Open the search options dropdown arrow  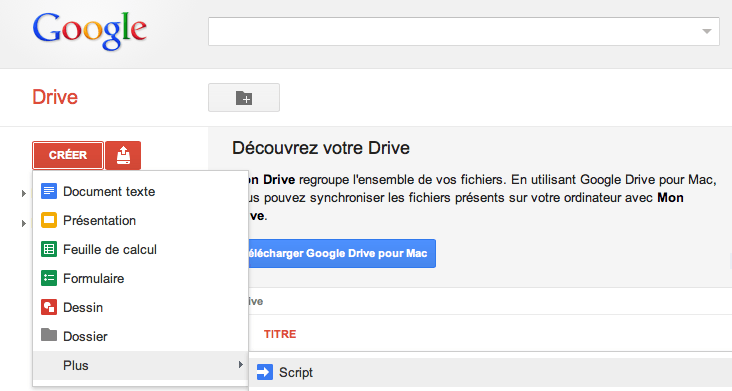[707, 31]
